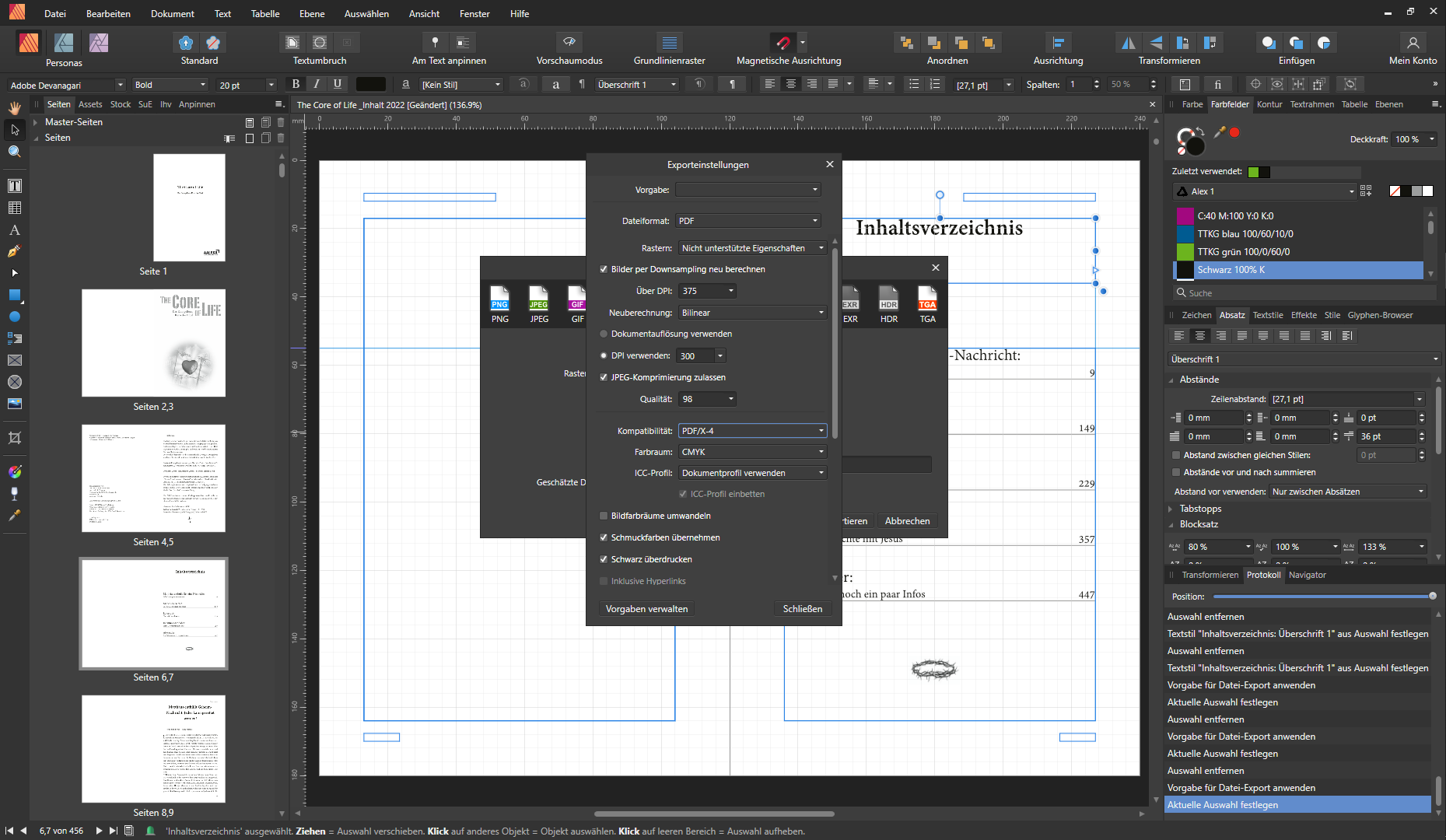The height and width of the screenshot is (840, 1446).
Task: Open the Dateiformat PDF dropdown
Action: (x=748, y=221)
